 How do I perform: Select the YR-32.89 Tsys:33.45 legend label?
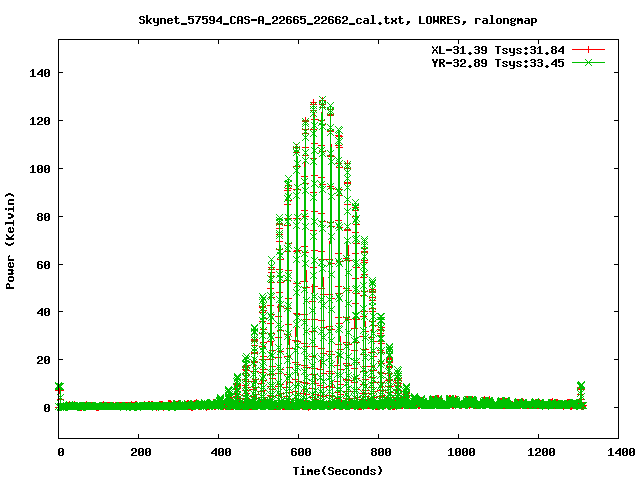pos(498,63)
